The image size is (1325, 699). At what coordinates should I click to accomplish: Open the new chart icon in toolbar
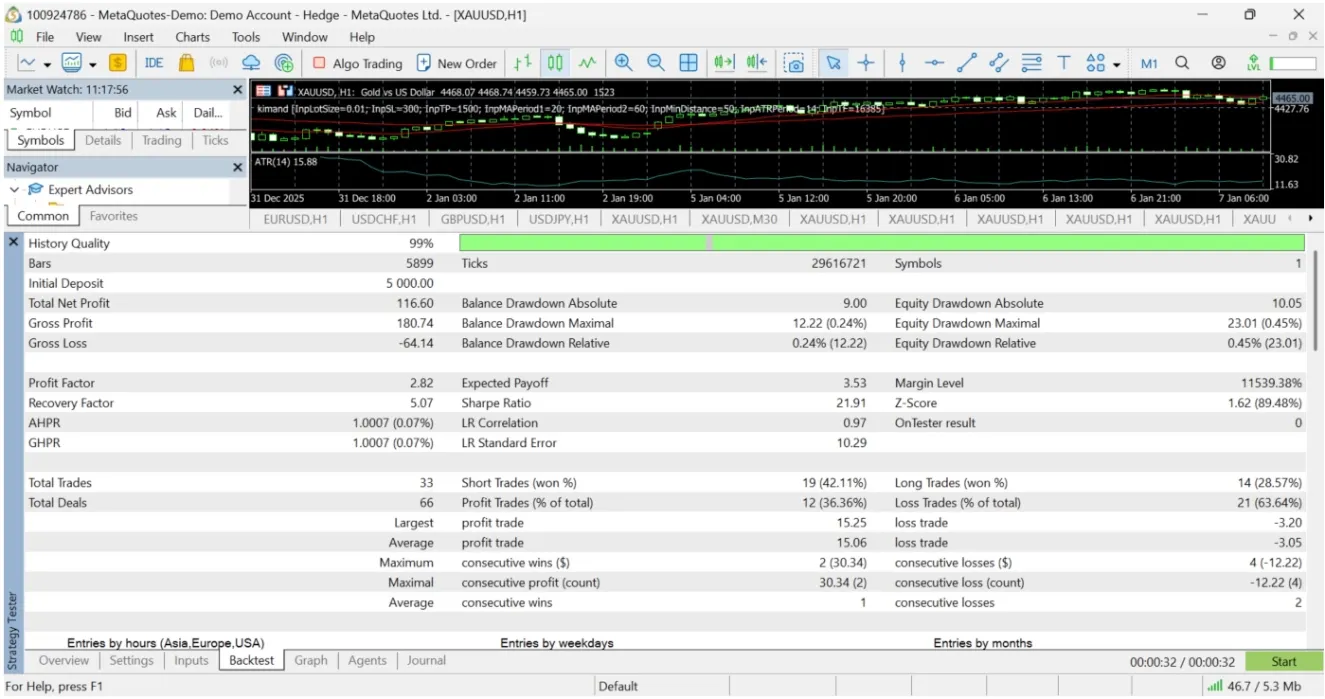click(26, 63)
